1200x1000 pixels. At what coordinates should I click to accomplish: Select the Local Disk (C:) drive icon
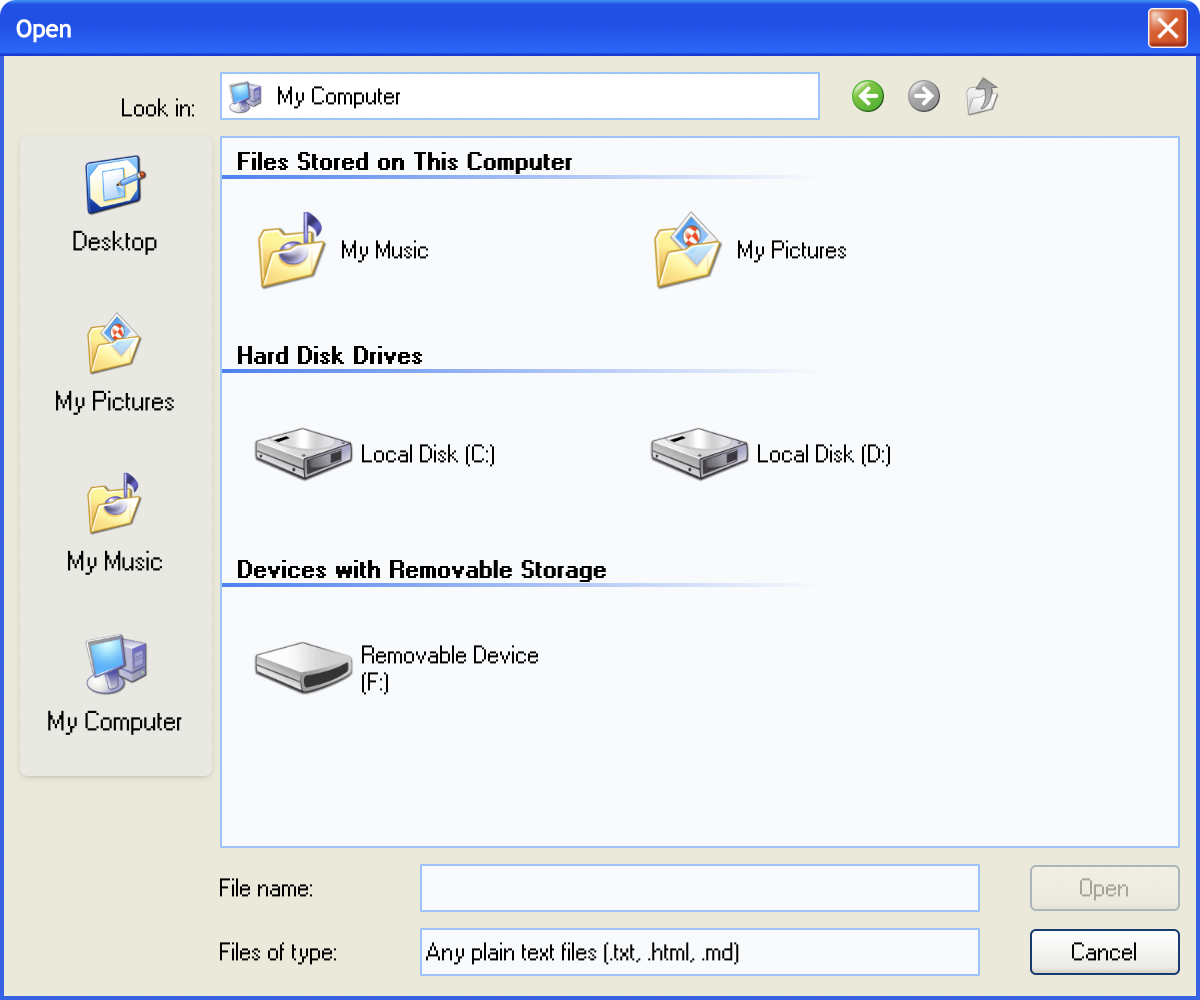point(304,454)
